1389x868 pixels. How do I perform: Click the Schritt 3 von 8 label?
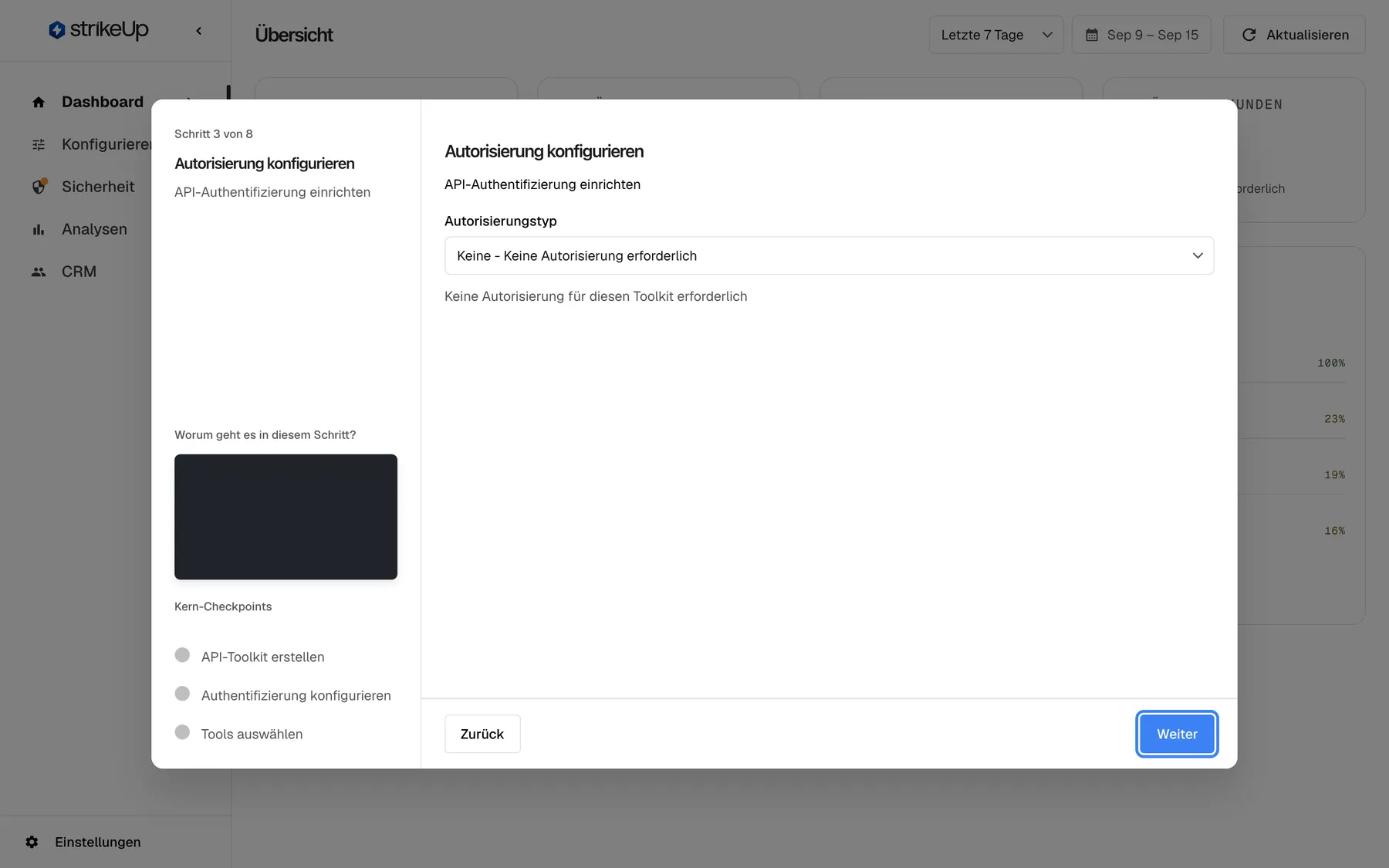click(x=214, y=133)
